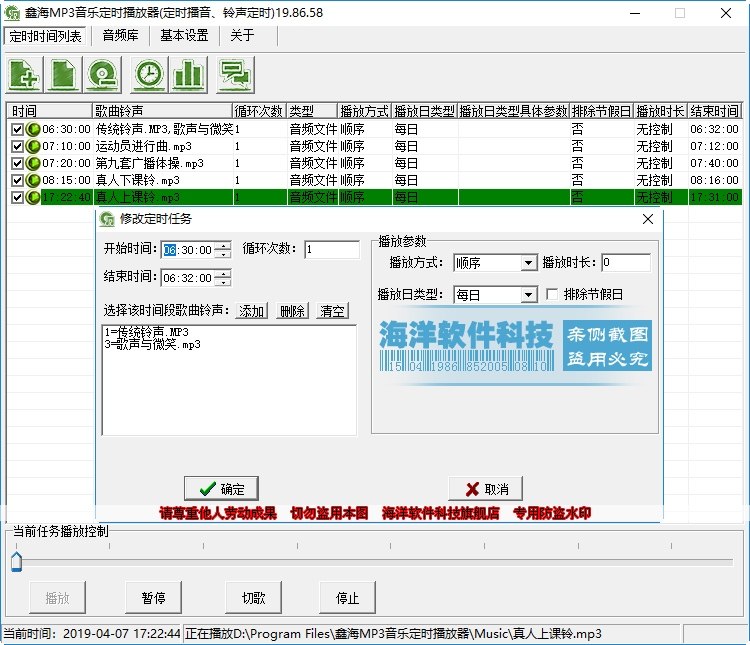Click the 修改定时任务 dialog title icon
Viewport: 750px width, 645px height.
click(x=107, y=219)
